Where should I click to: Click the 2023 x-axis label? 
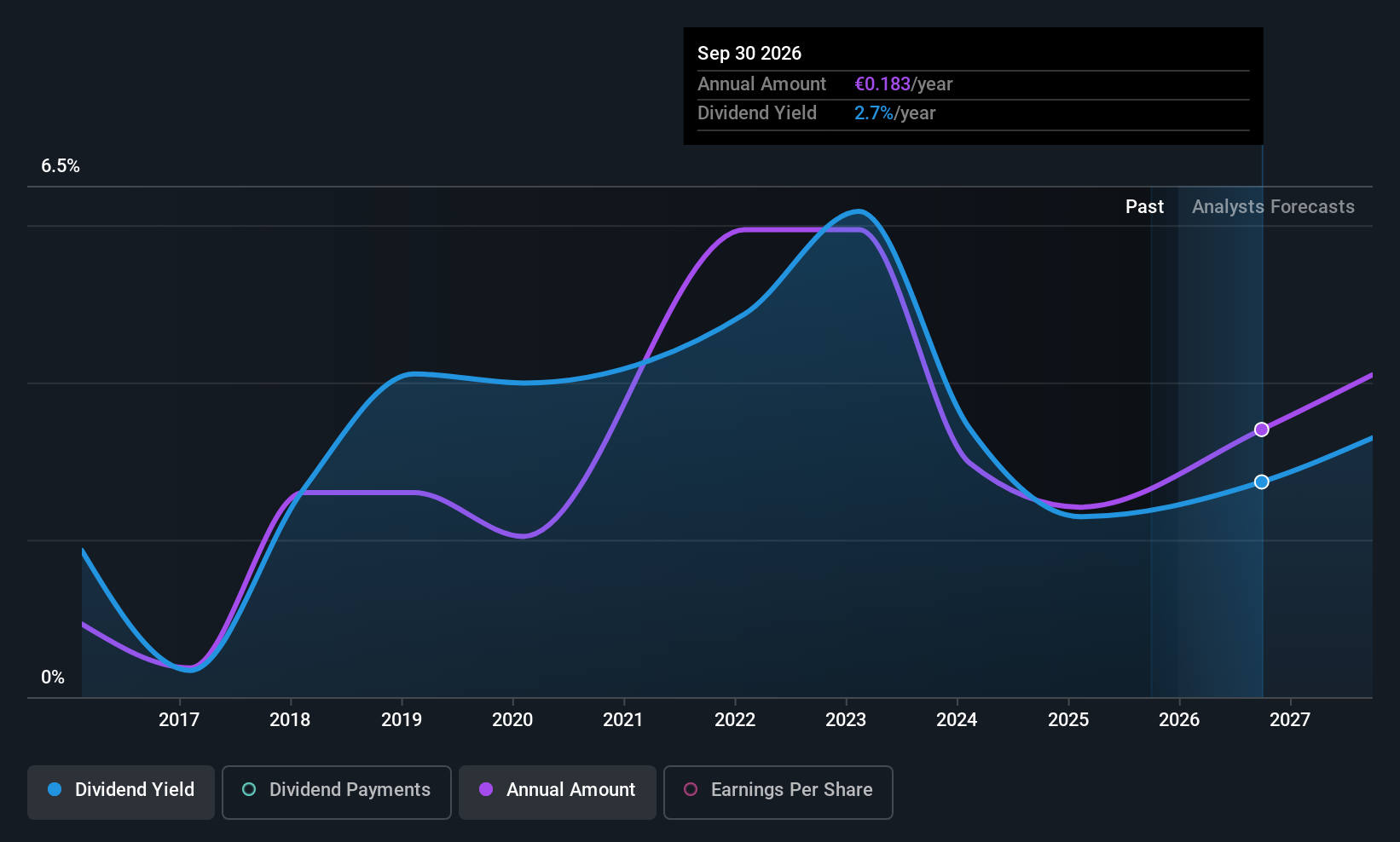pyautogui.click(x=846, y=720)
